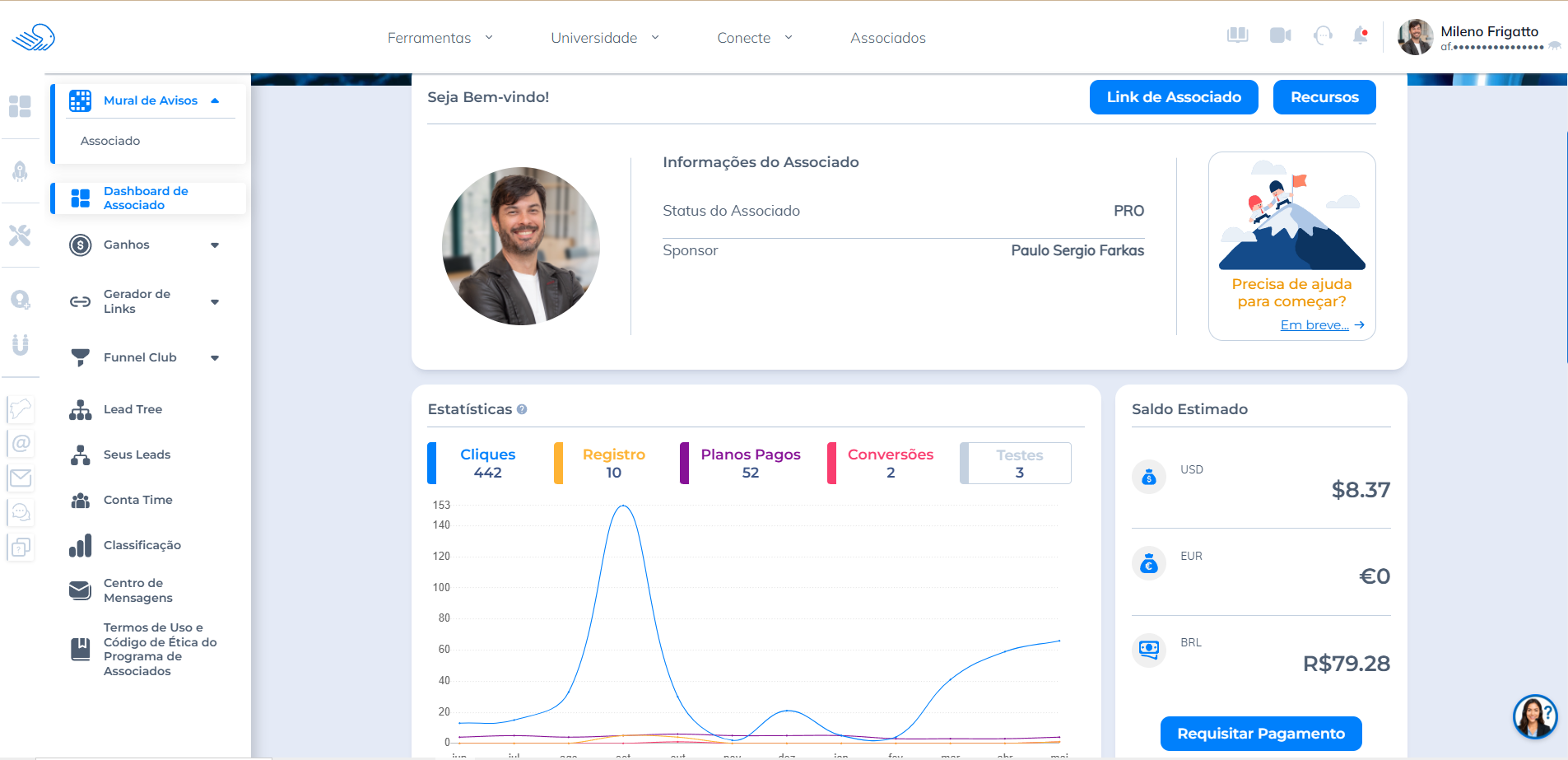Select the rocket icon in left rail
Viewport: 1568px width, 760px height.
tap(20, 171)
